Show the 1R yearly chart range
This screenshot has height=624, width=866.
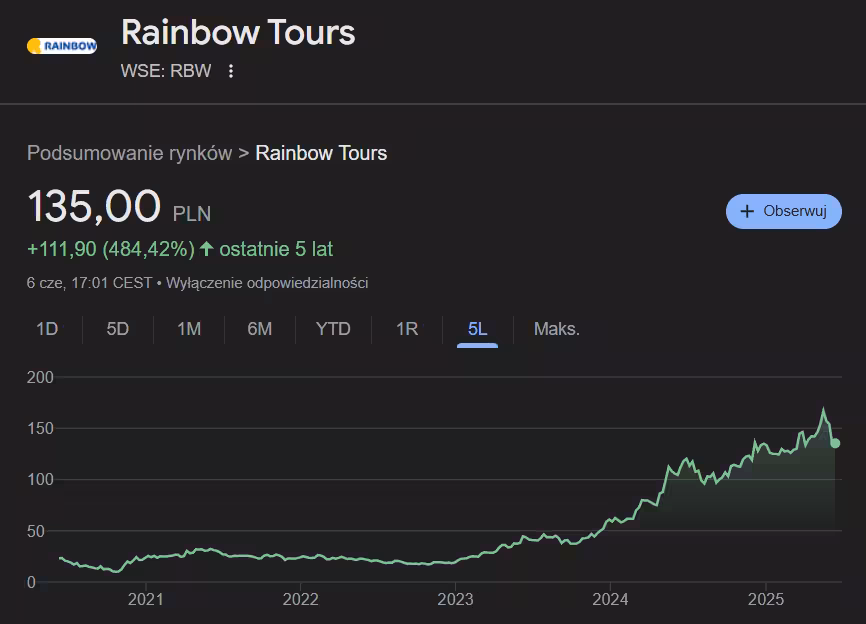[x=407, y=329]
